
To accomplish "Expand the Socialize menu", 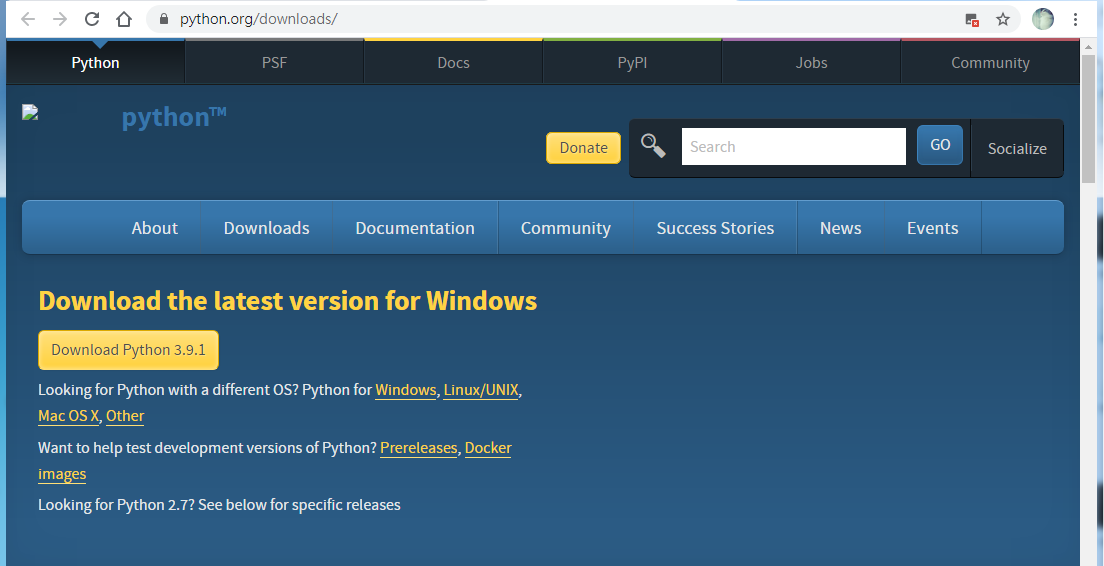I will click(1017, 149).
